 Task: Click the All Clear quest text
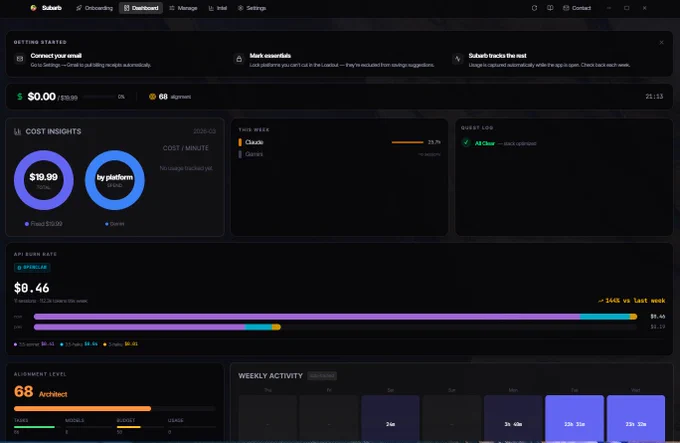click(484, 143)
